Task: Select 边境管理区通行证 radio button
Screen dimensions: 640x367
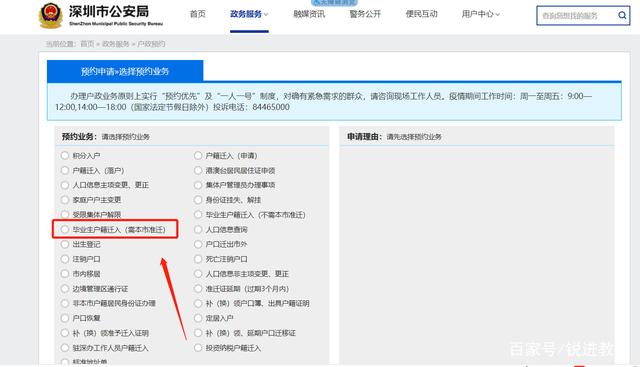Action: tap(64, 289)
